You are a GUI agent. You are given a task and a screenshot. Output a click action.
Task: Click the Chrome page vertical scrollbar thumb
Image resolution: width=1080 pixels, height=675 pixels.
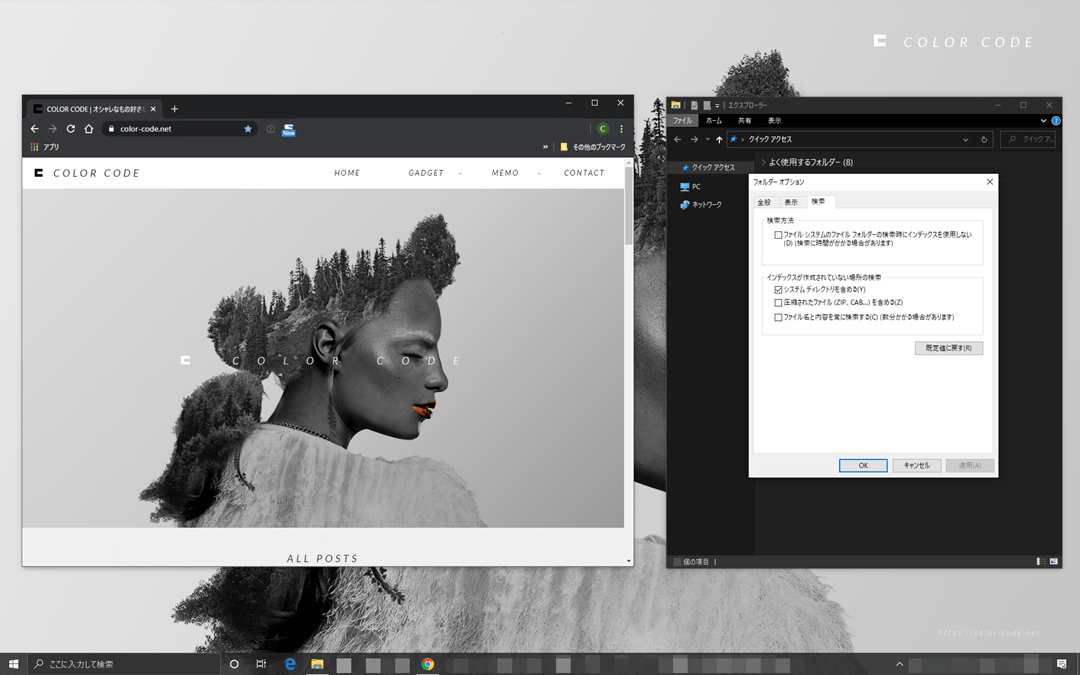pos(628,205)
